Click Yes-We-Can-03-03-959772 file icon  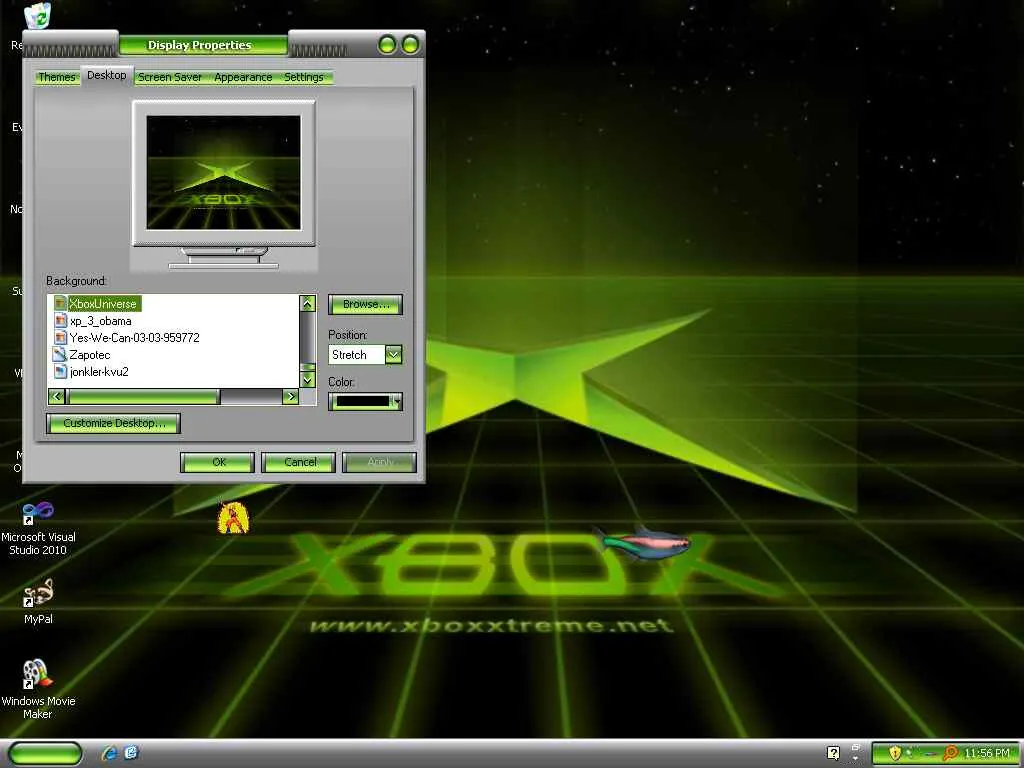60,338
